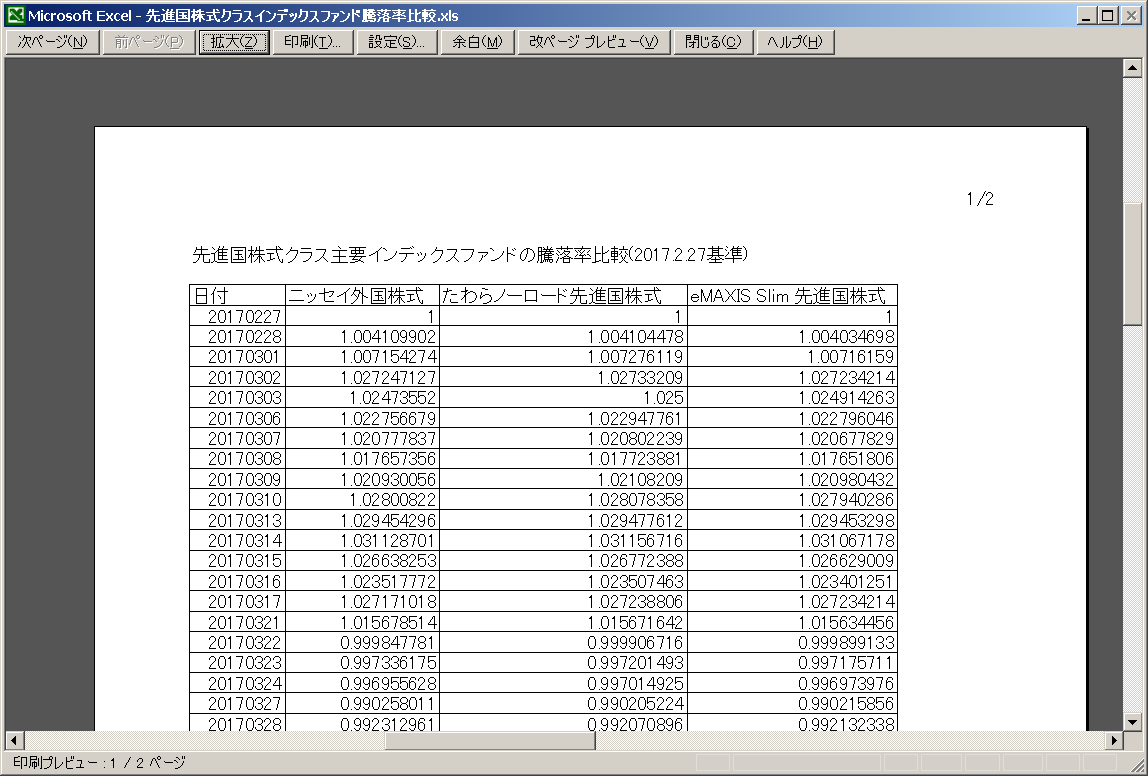
Task: Click the vertical scrollbar up arrow
Action: pos(1133,68)
